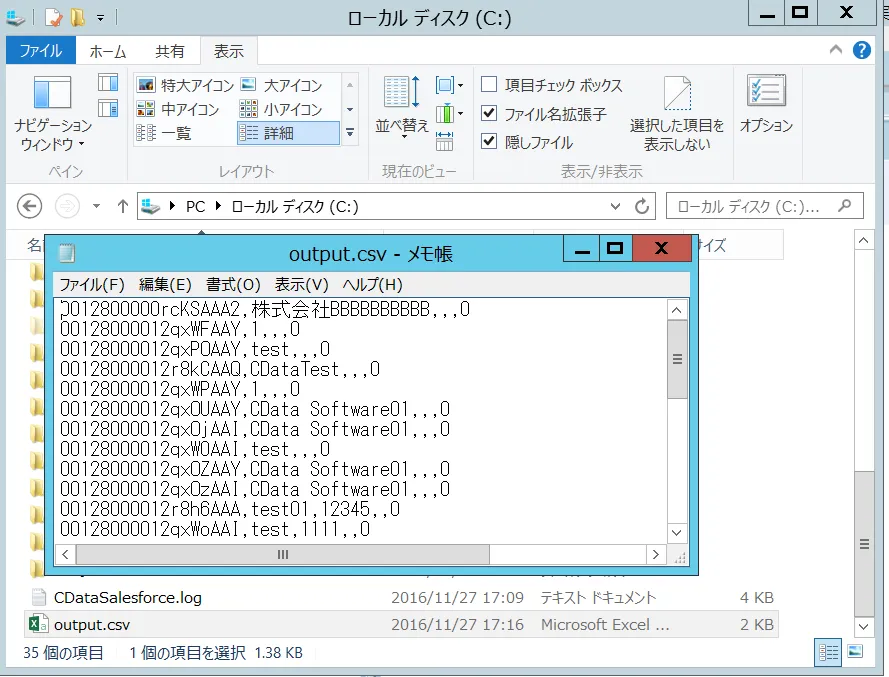
Task: Toggle File name extensions (ファイル名拡張子) checkbox
Action: (489, 114)
